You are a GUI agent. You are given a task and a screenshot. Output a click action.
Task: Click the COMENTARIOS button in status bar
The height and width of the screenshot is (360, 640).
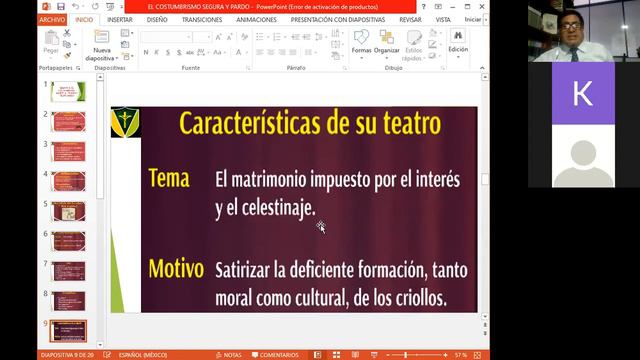pos(275,355)
